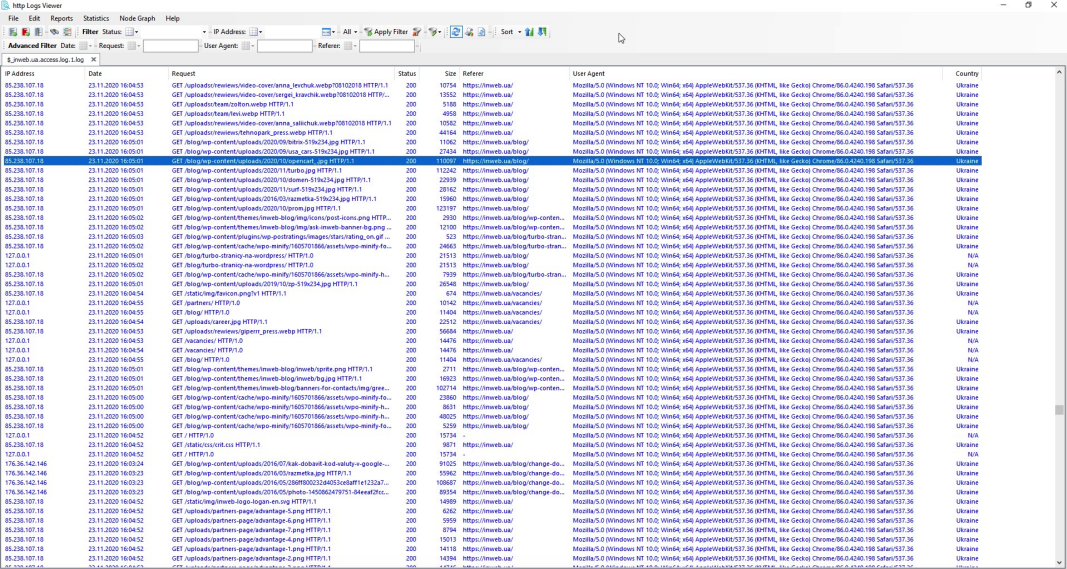Image resolution: width=1067 pixels, height=569 pixels.
Task: Click the sort descending arrow icon
Action: (542, 32)
